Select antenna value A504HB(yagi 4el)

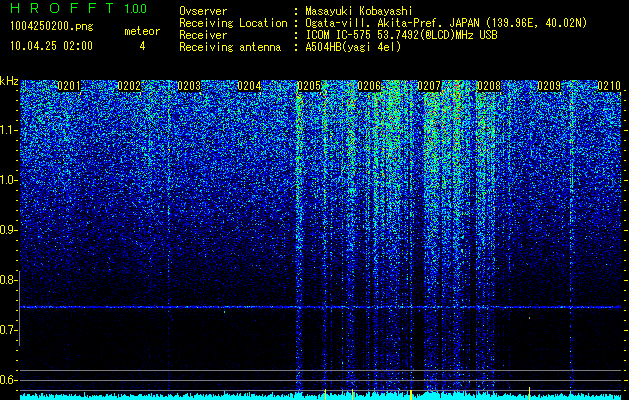click(x=353, y=47)
